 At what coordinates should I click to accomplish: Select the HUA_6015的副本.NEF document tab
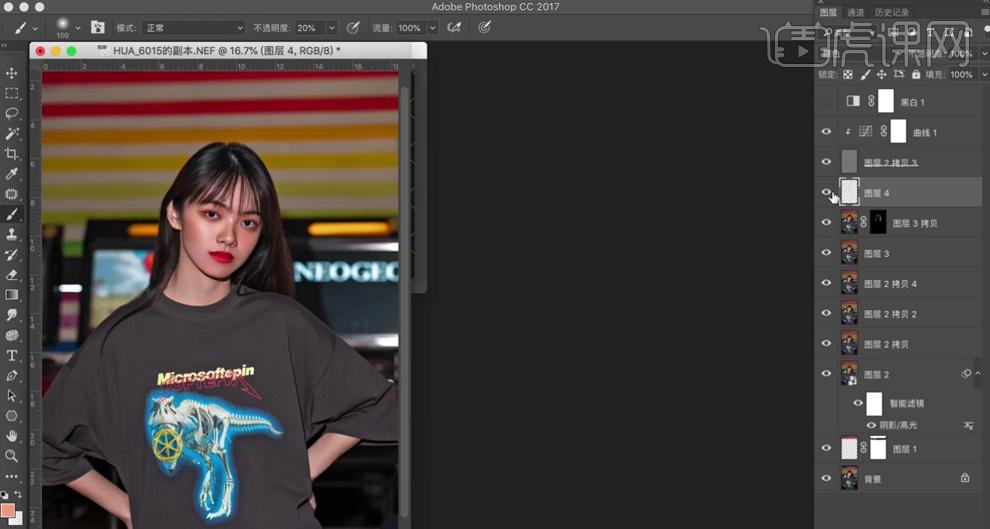[x=227, y=51]
